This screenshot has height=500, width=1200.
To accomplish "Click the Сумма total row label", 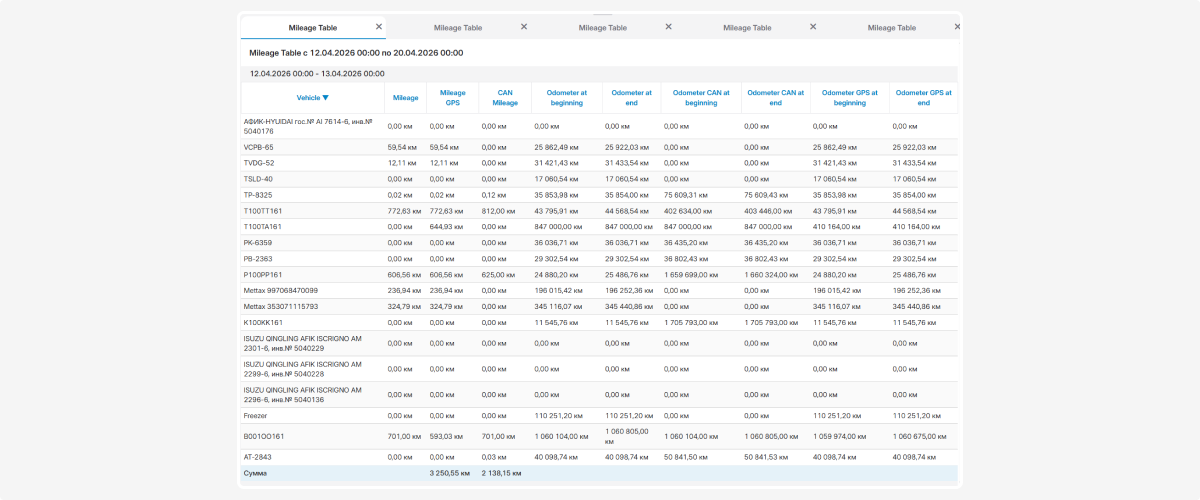I will click(255, 473).
